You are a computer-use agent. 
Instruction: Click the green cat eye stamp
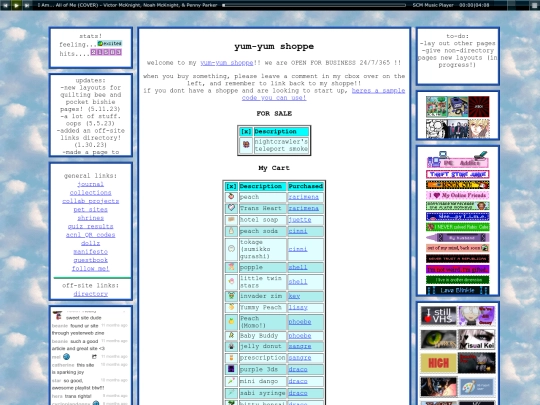tap(438, 339)
